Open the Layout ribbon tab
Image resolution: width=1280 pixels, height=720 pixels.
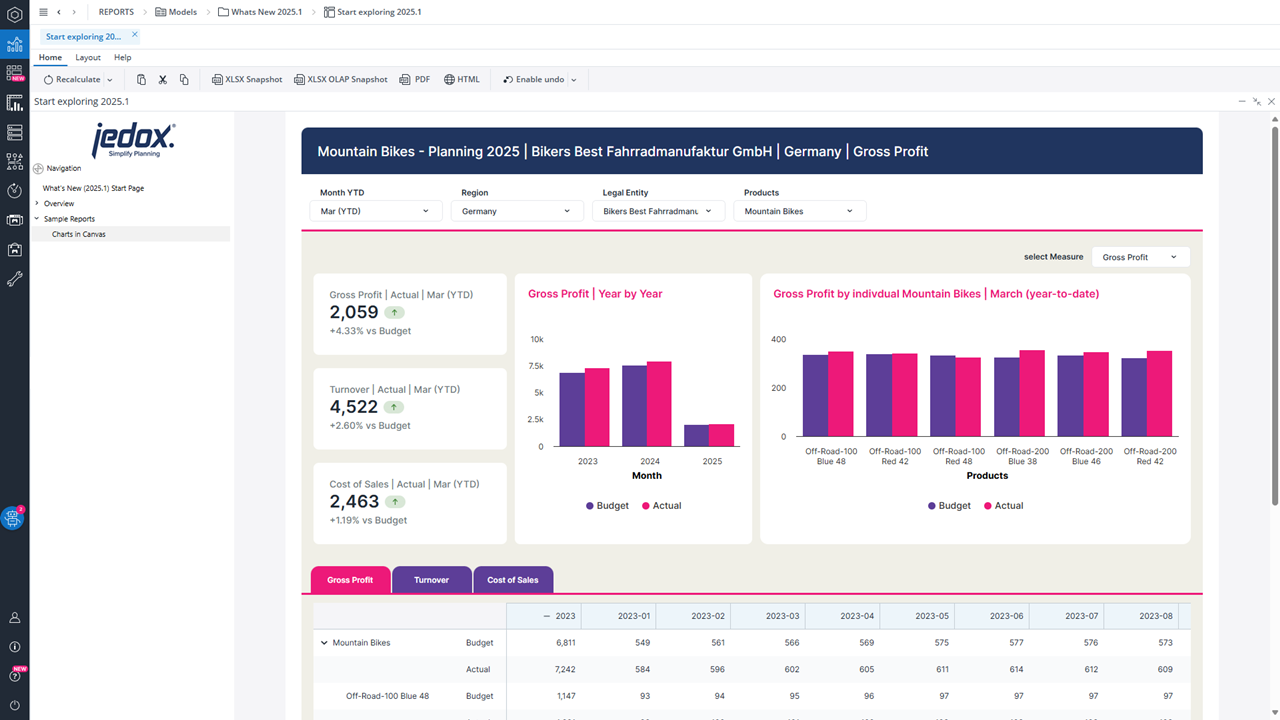tap(88, 58)
